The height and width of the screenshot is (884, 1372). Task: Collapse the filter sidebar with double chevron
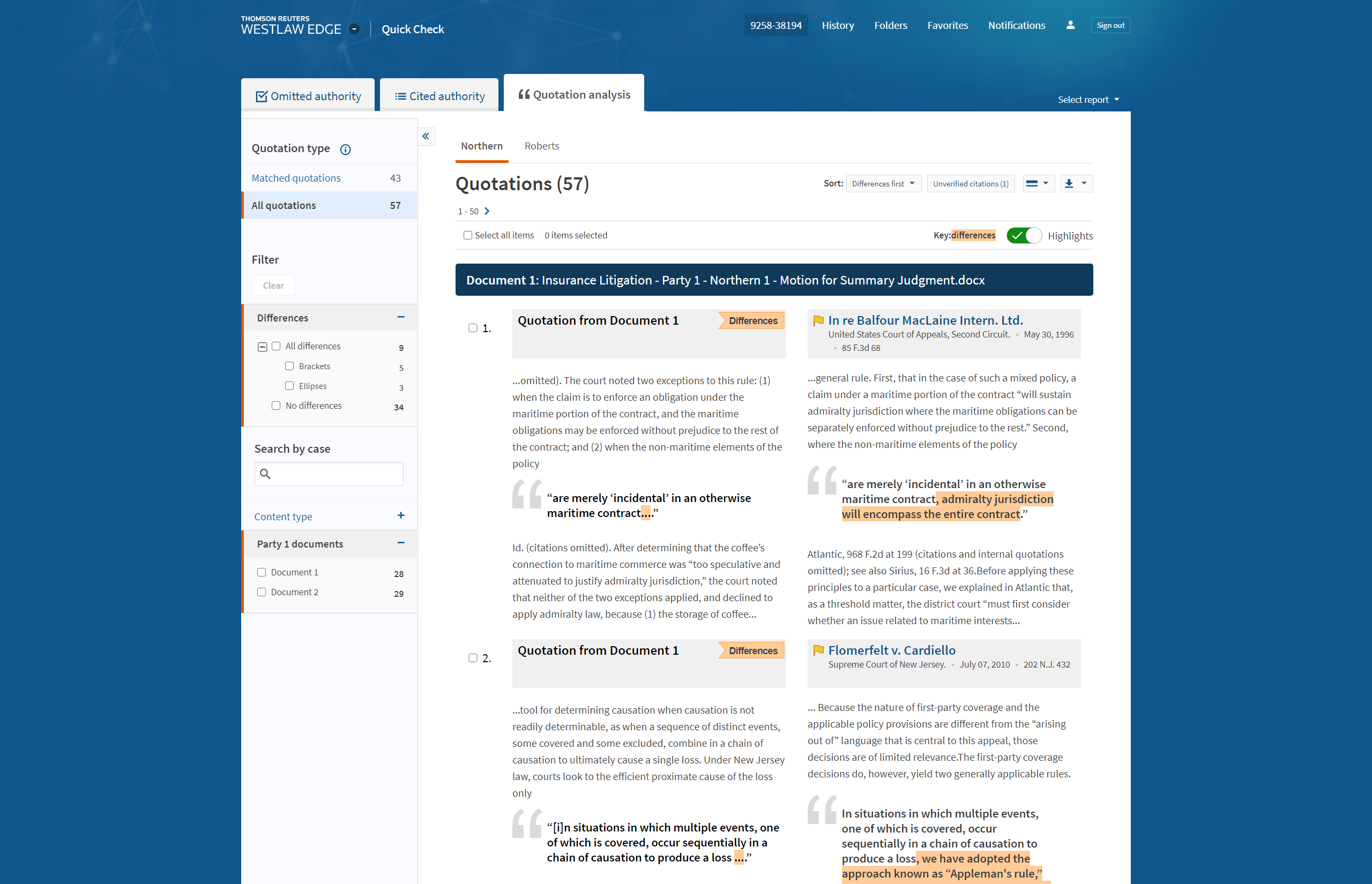click(426, 137)
